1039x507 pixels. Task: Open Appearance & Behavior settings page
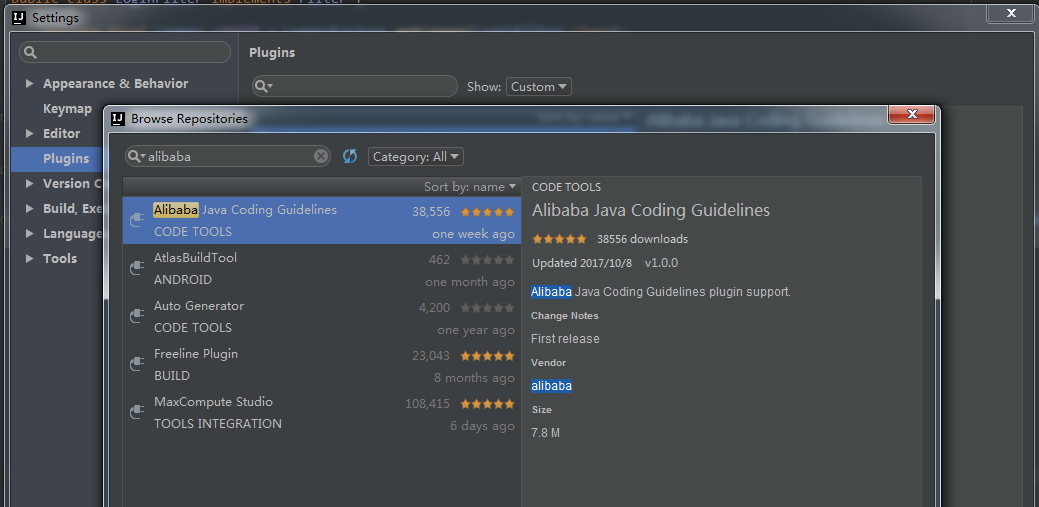[115, 84]
